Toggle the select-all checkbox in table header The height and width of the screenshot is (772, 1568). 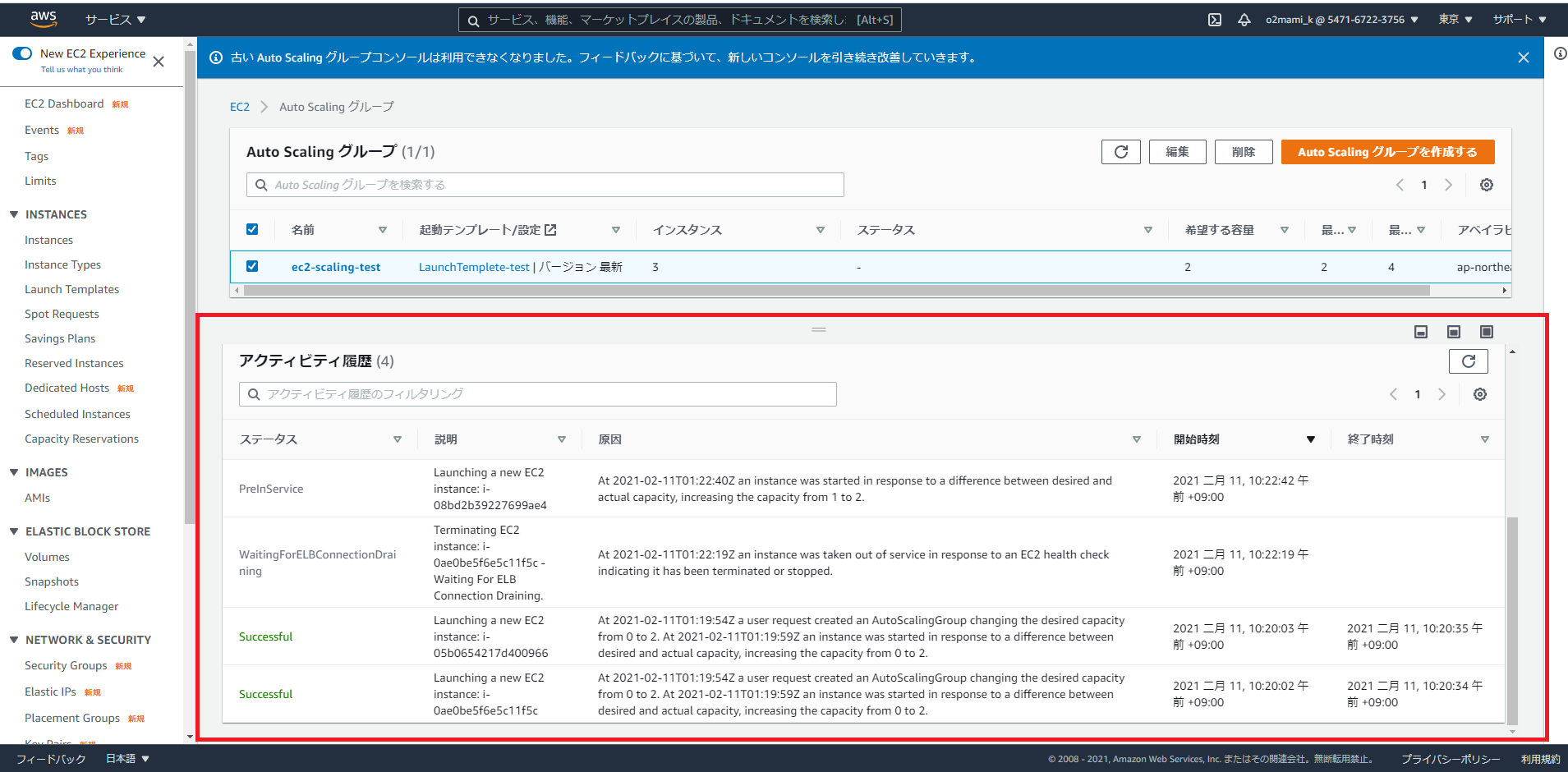point(252,229)
